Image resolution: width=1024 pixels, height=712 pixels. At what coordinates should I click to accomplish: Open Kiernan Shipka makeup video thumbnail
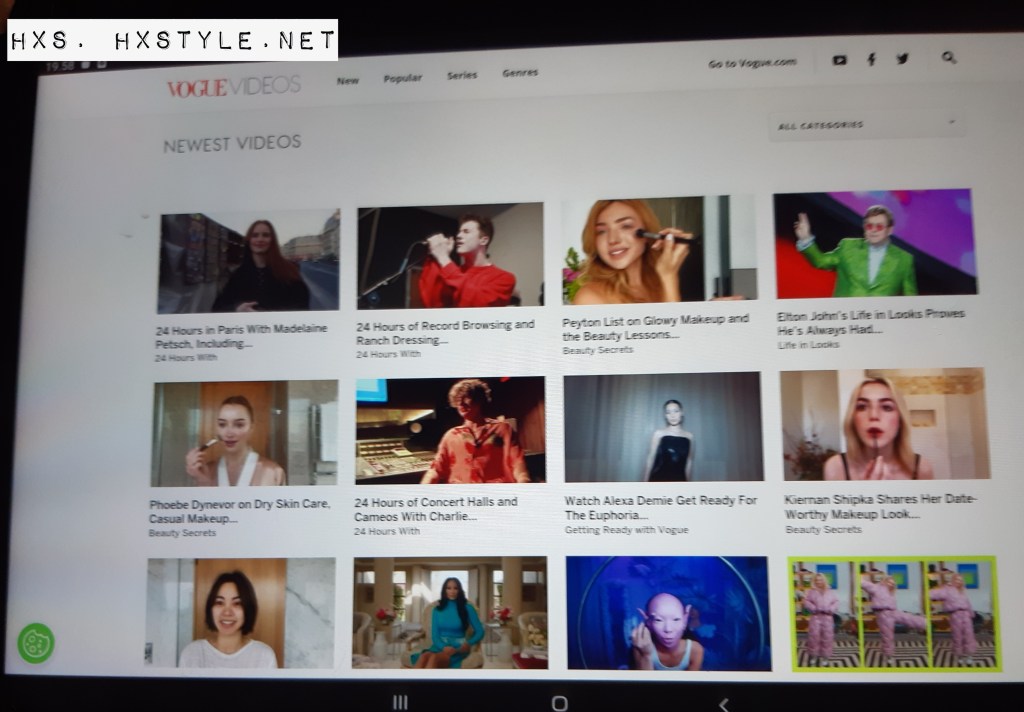pyautogui.click(x=884, y=425)
